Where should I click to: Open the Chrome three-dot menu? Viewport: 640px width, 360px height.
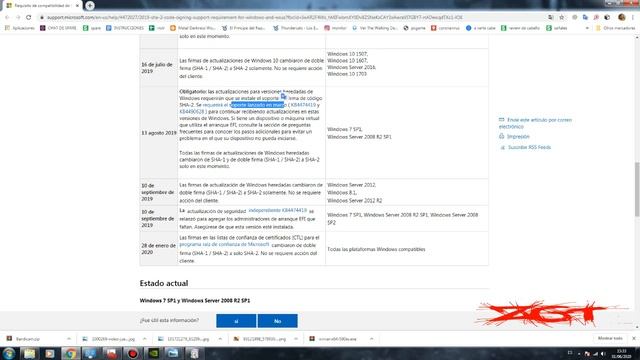[633, 18]
